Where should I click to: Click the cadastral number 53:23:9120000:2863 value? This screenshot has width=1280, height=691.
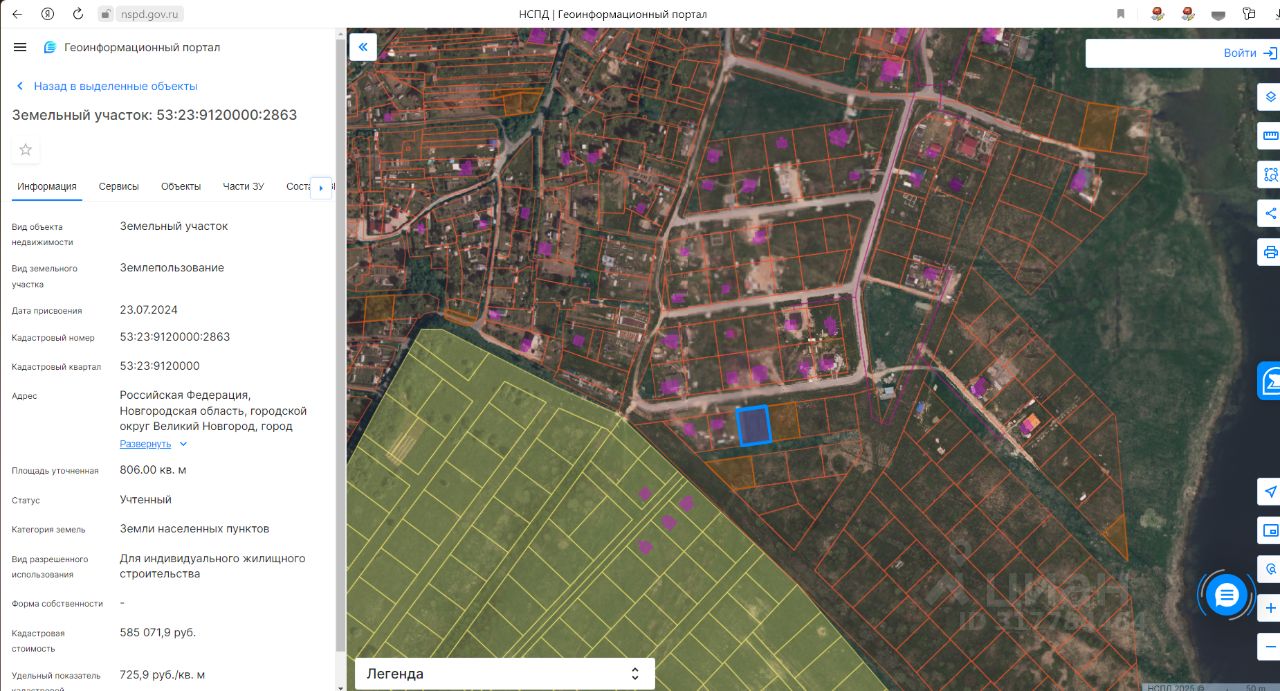coord(175,337)
